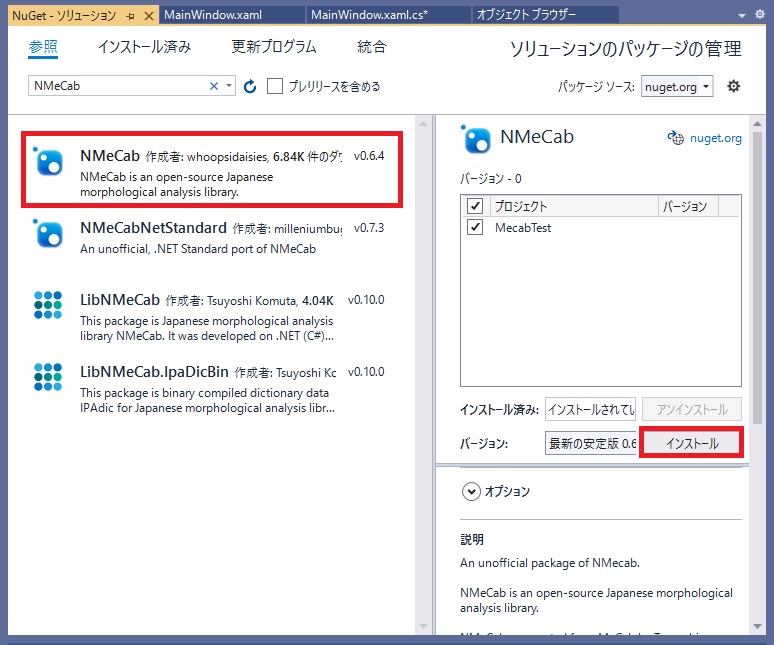The width and height of the screenshot is (774, 645).
Task: Click the LibNMeCab package icon
Action: [x=48, y=305]
